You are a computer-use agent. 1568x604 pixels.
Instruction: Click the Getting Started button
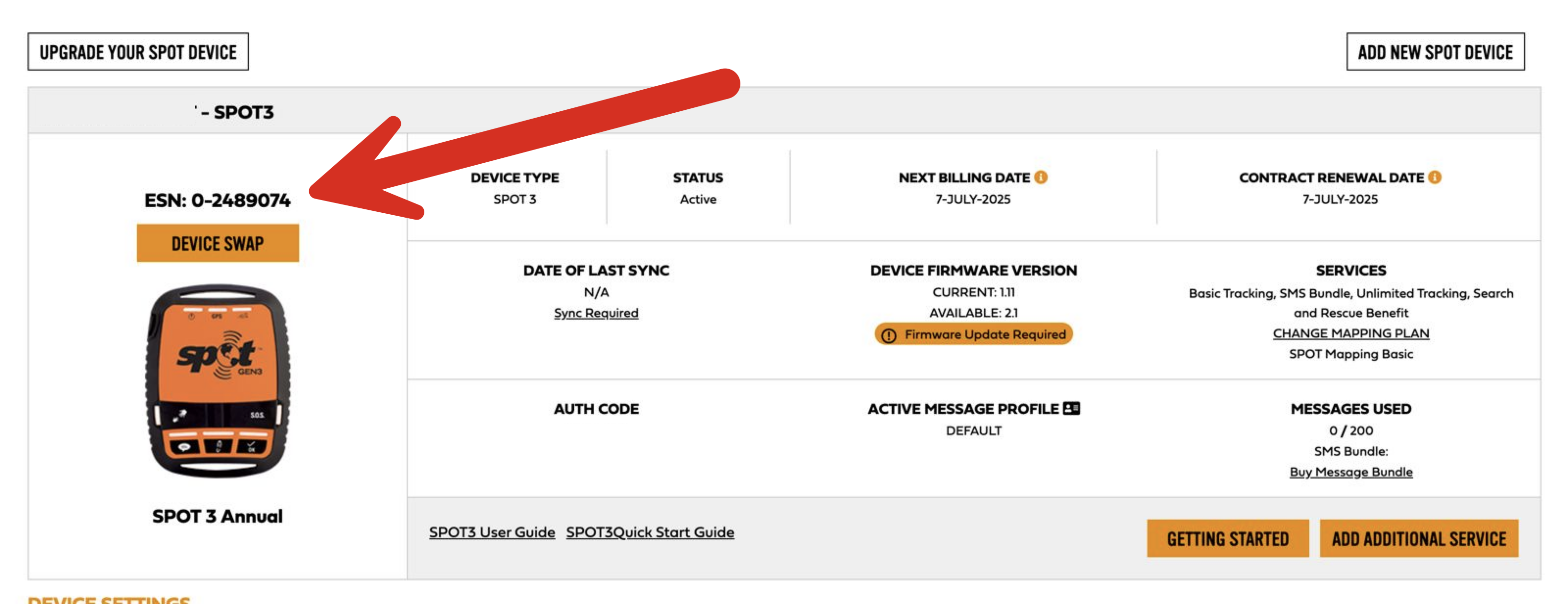click(x=1228, y=539)
